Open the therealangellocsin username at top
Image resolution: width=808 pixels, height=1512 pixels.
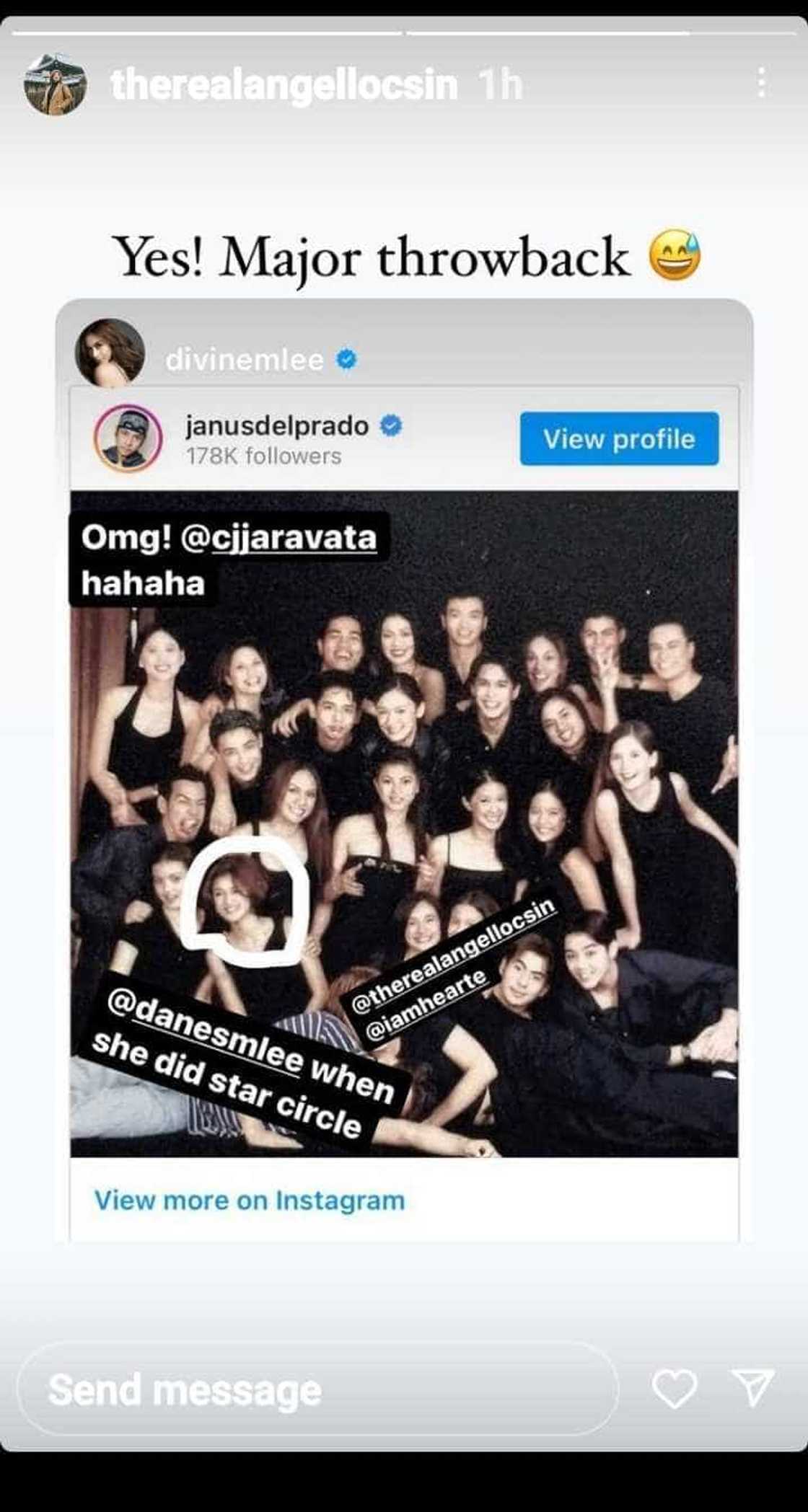pyautogui.click(x=284, y=84)
